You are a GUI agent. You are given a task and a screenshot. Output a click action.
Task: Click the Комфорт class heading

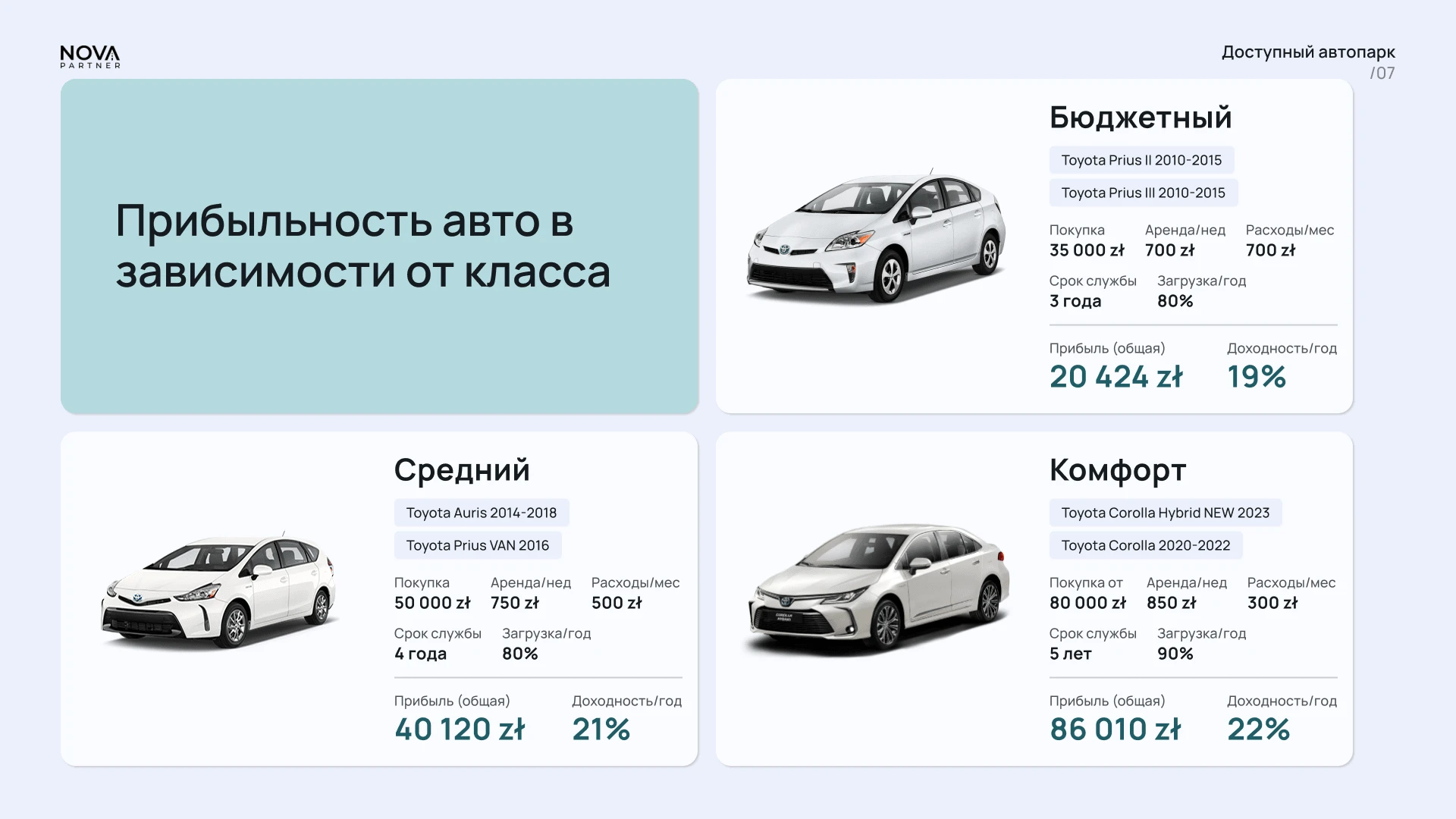tap(1117, 470)
